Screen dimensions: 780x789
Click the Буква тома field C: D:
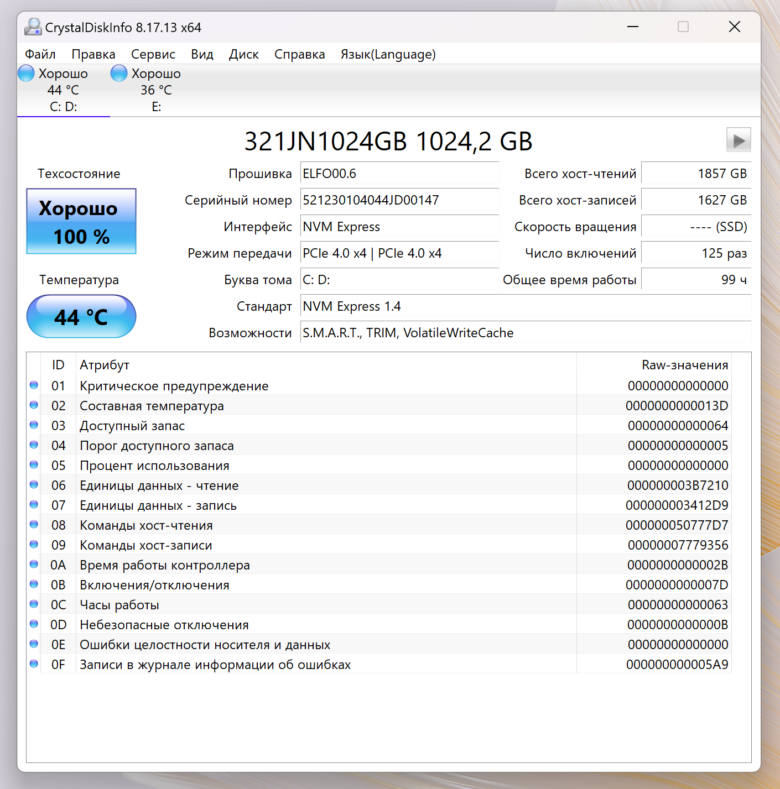[400, 280]
